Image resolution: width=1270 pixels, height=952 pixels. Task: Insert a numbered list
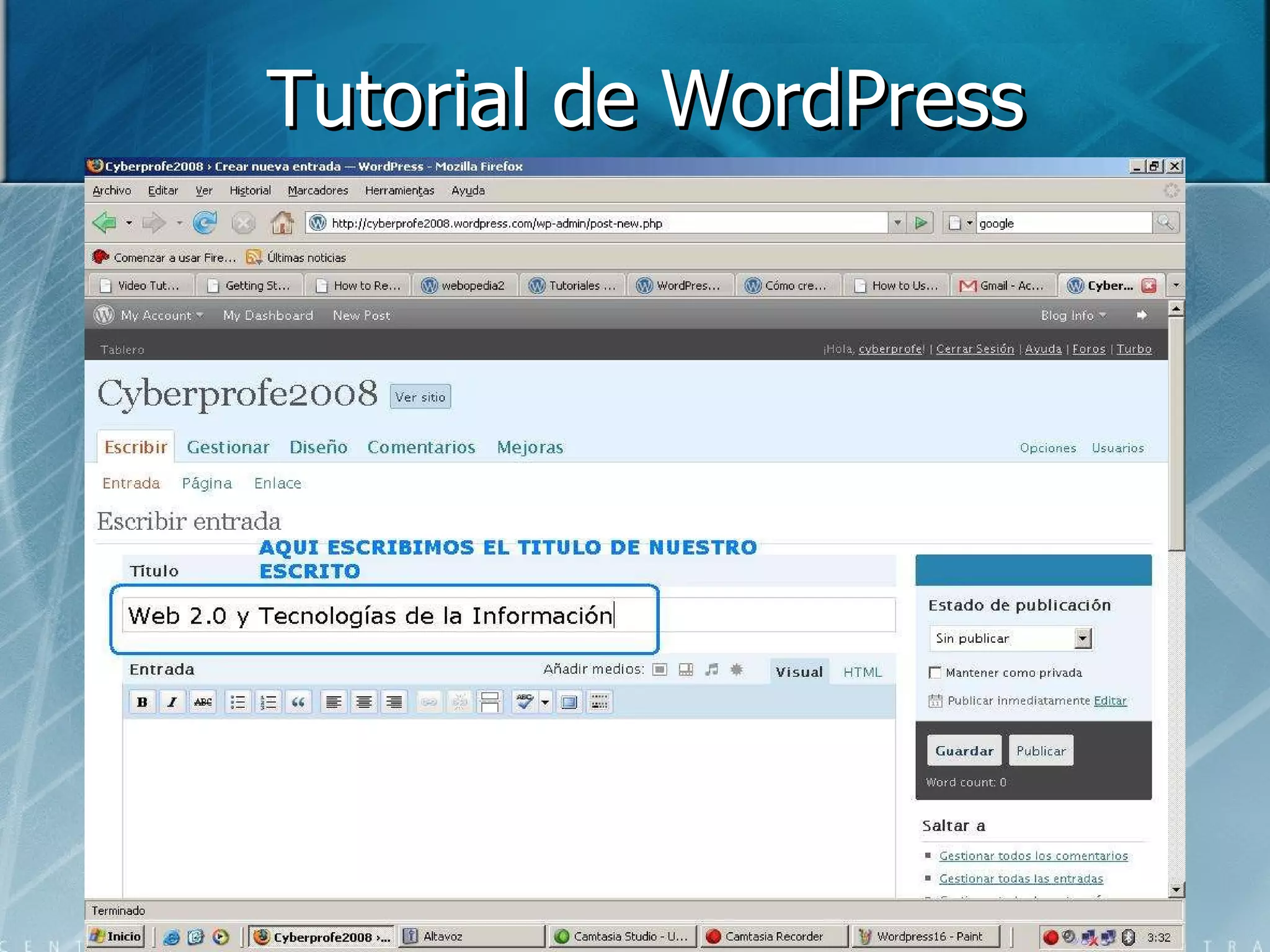coord(268,702)
